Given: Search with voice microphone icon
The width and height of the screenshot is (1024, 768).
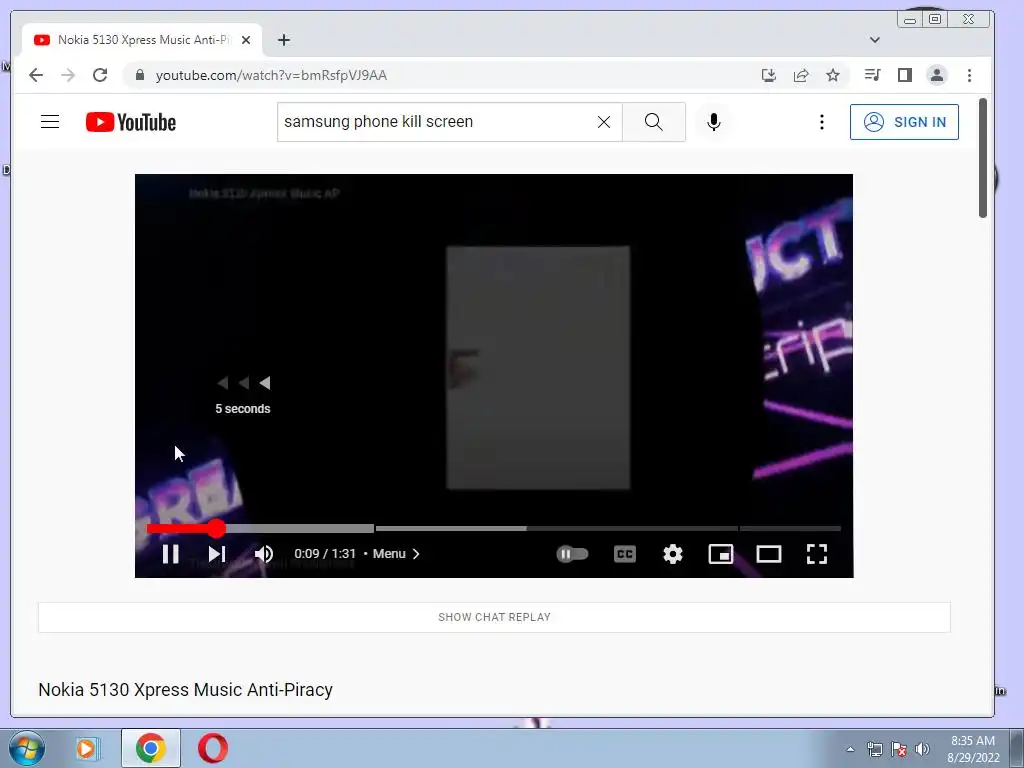Looking at the screenshot, I should [714, 121].
